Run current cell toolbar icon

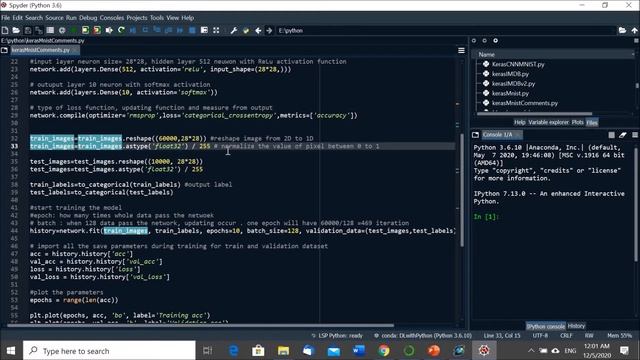[x=85, y=30]
